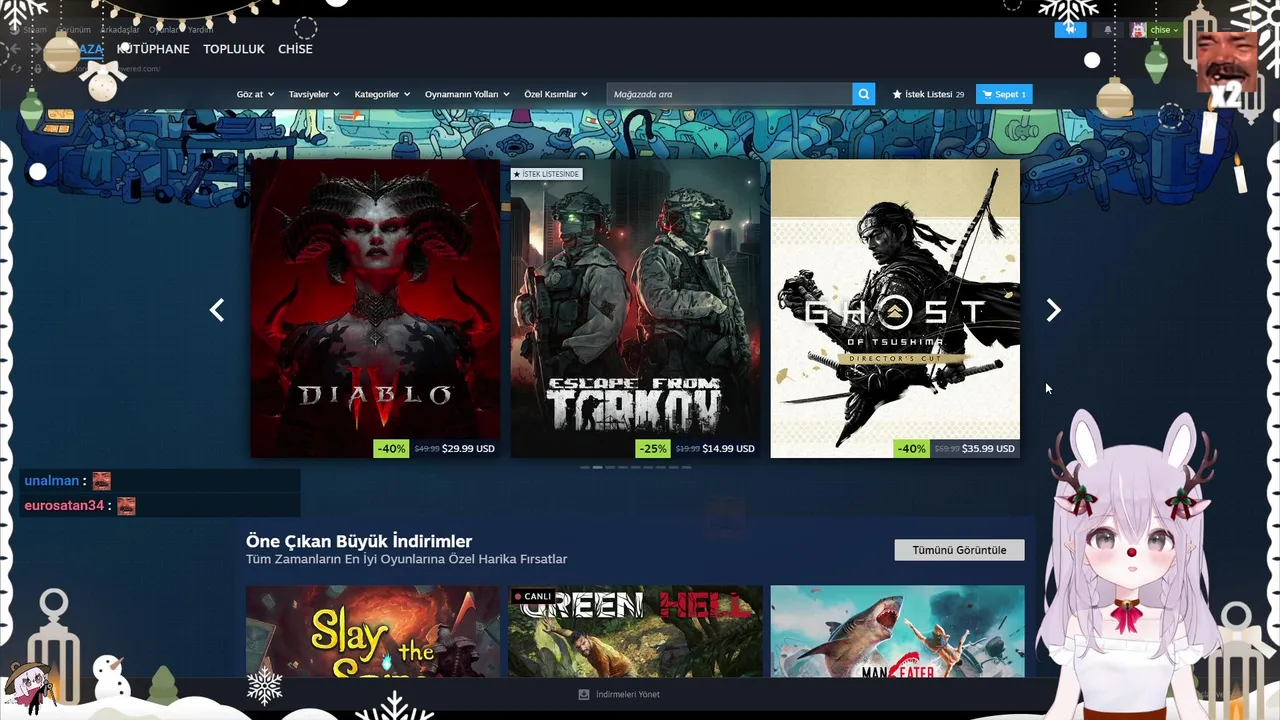
Task: Open the Steam menu
Action: 35,30
